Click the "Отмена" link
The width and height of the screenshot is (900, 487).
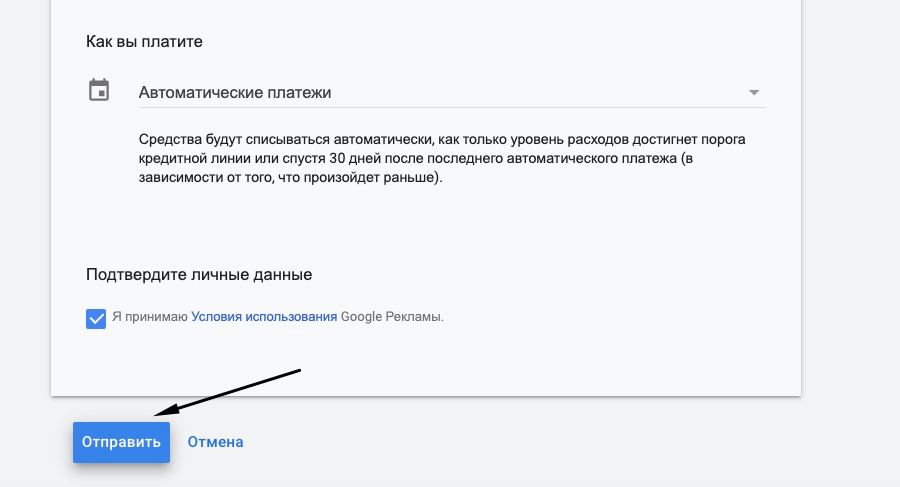(x=215, y=442)
